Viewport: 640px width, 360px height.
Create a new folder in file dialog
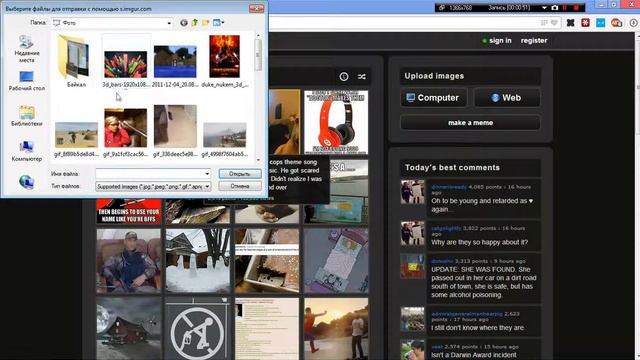[x=205, y=23]
